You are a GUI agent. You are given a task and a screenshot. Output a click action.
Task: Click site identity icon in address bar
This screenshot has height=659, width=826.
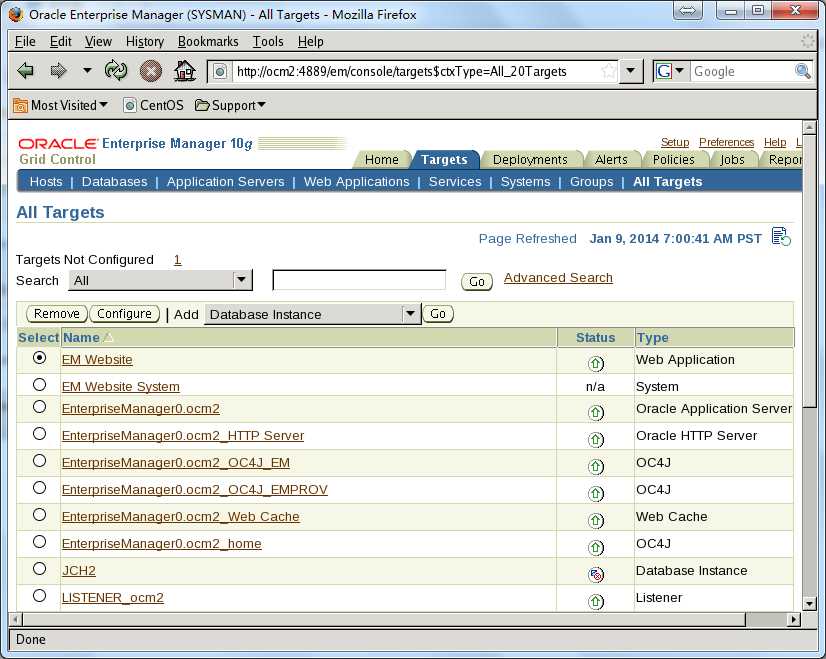click(220, 71)
